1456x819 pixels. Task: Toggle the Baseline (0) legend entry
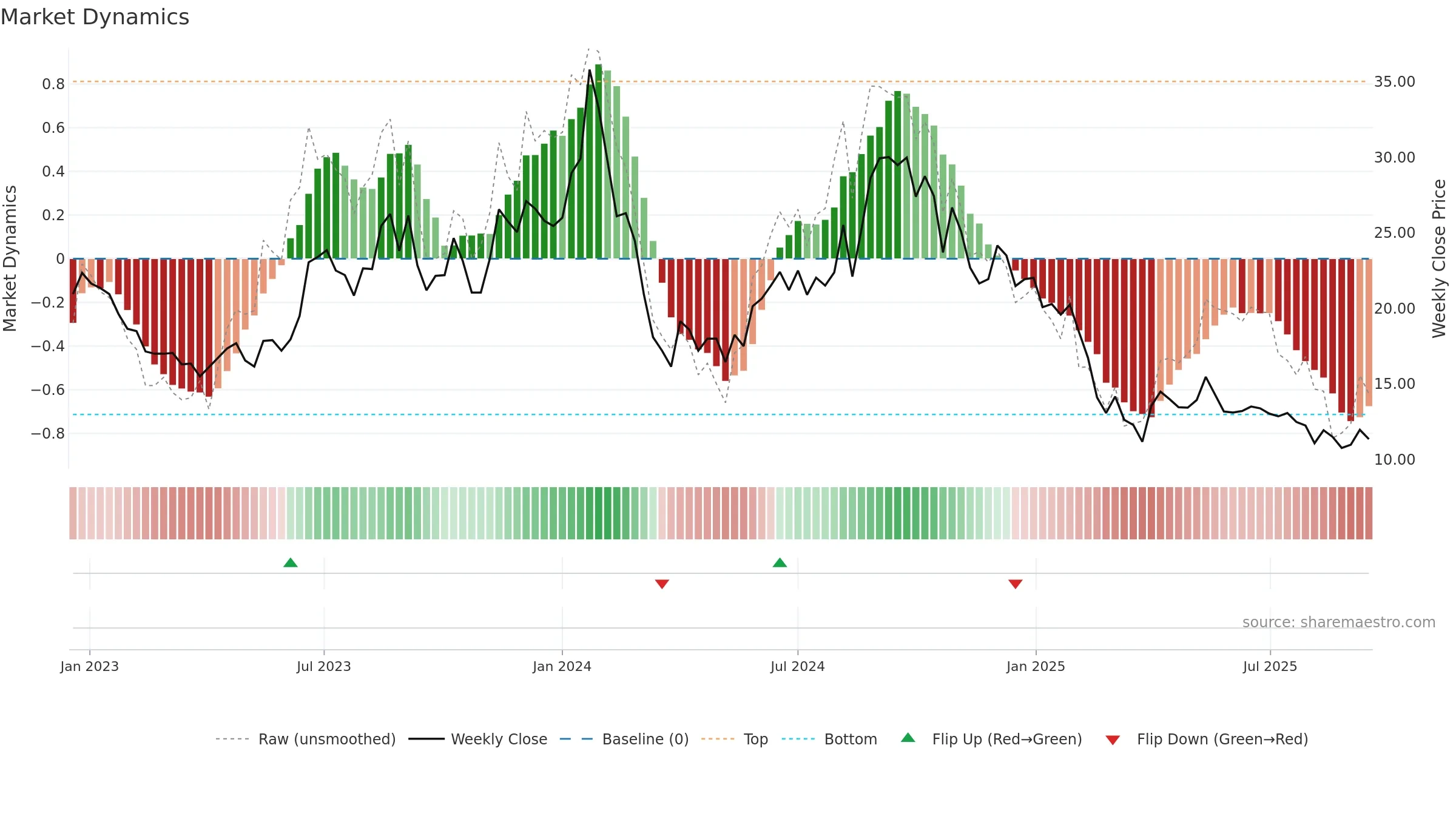click(x=624, y=739)
